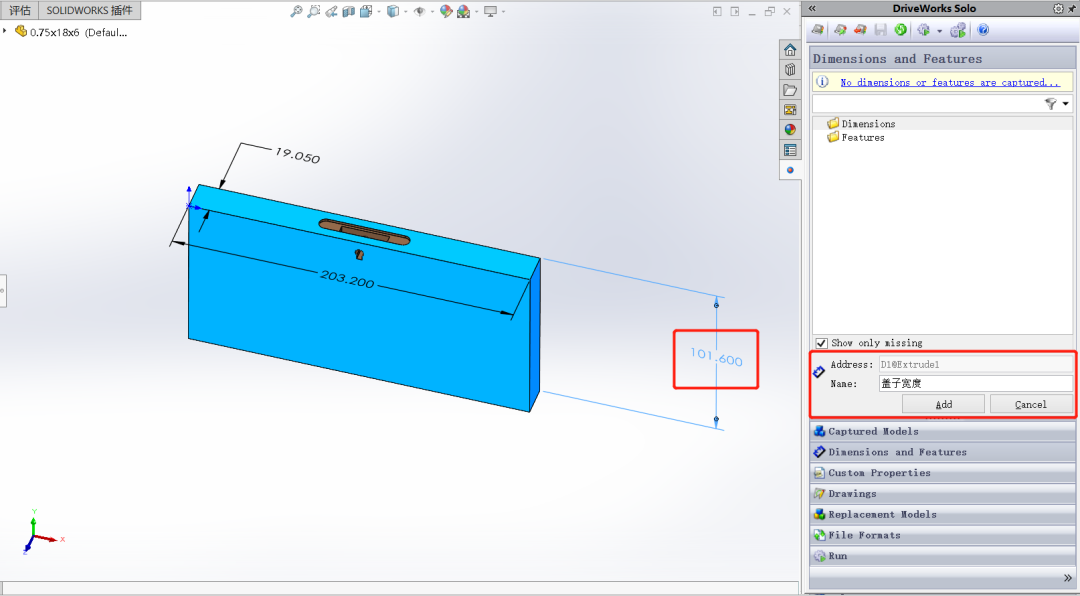Open the SOLIDWORKS Resources home tab
1080x596 pixels.
click(x=790, y=50)
